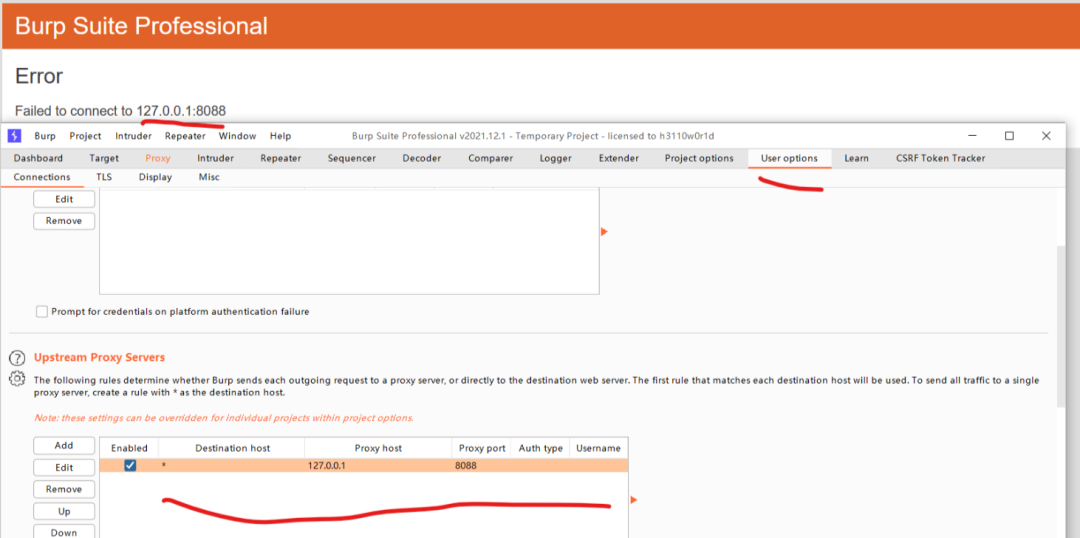The height and width of the screenshot is (538, 1080).
Task: Click the 'Failed to connect to 127.0.0.1:8088' text
Action: [121, 110]
